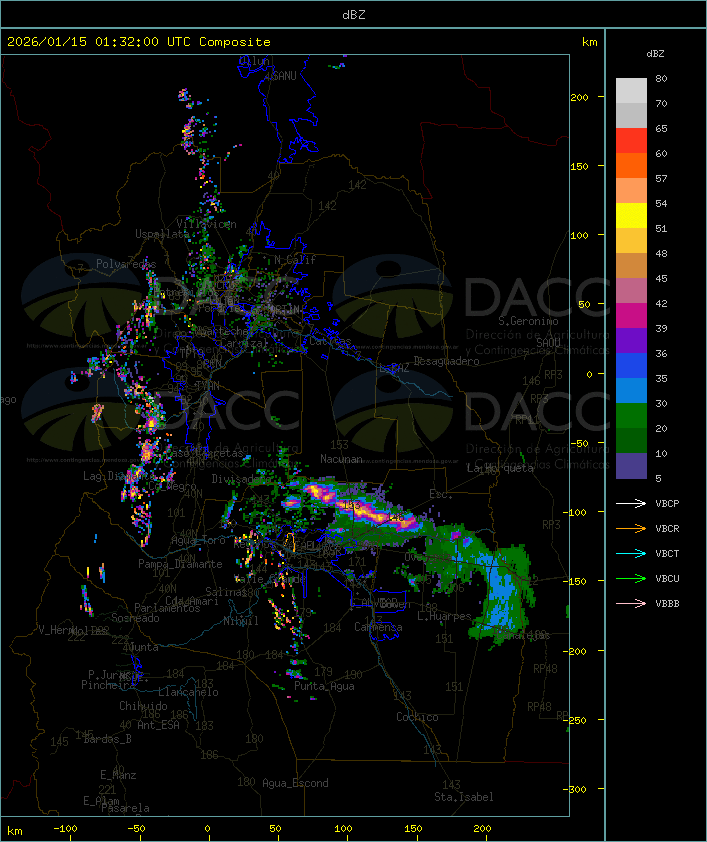Click the Sta.Isabel label on the map
The height and width of the screenshot is (842, 707).
click(x=463, y=797)
